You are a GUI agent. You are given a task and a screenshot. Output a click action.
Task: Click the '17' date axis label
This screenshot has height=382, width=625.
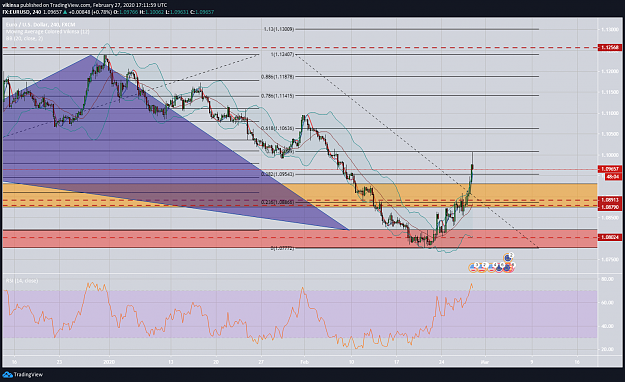[x=397, y=362]
